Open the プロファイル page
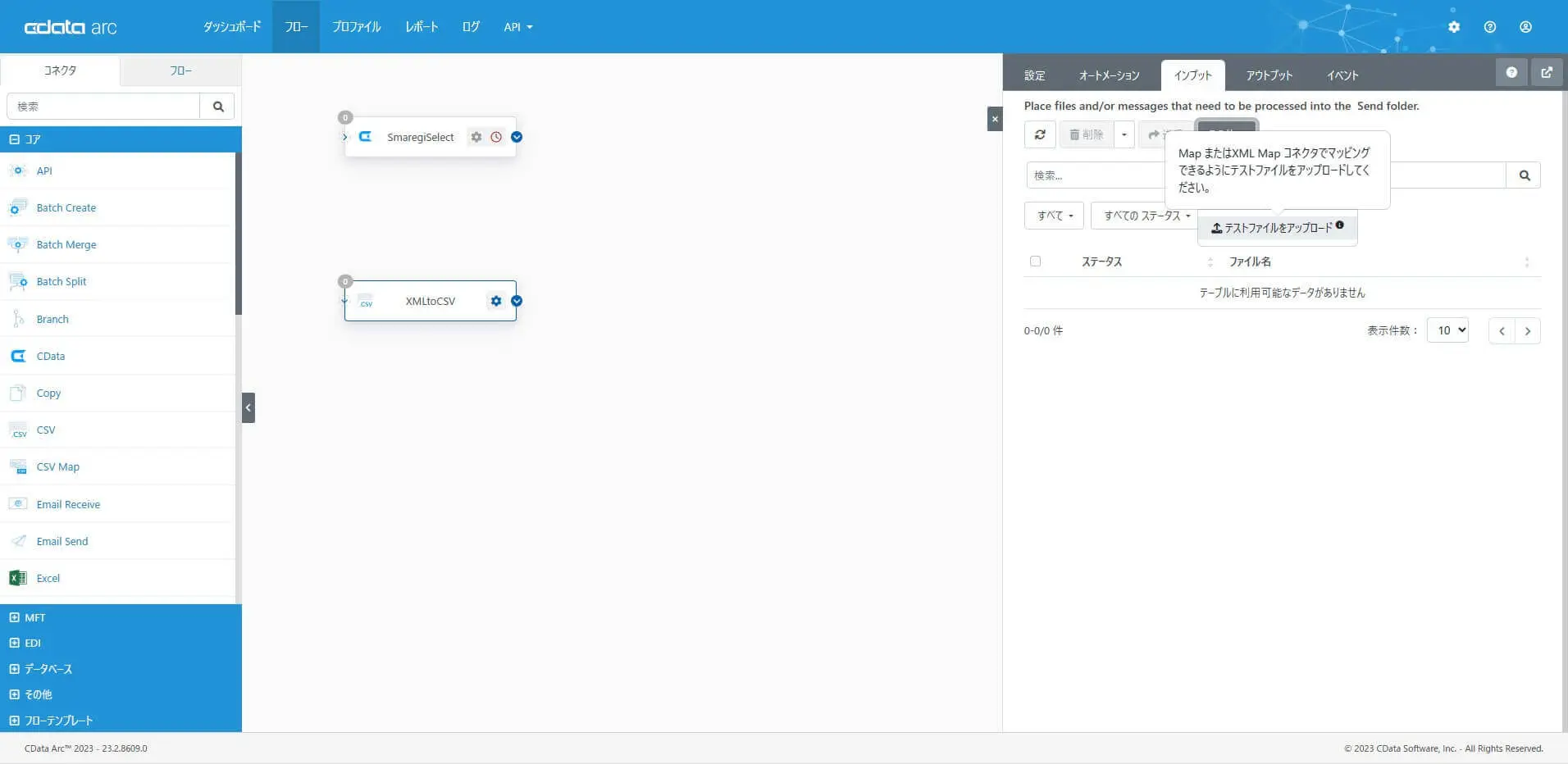 click(x=357, y=27)
